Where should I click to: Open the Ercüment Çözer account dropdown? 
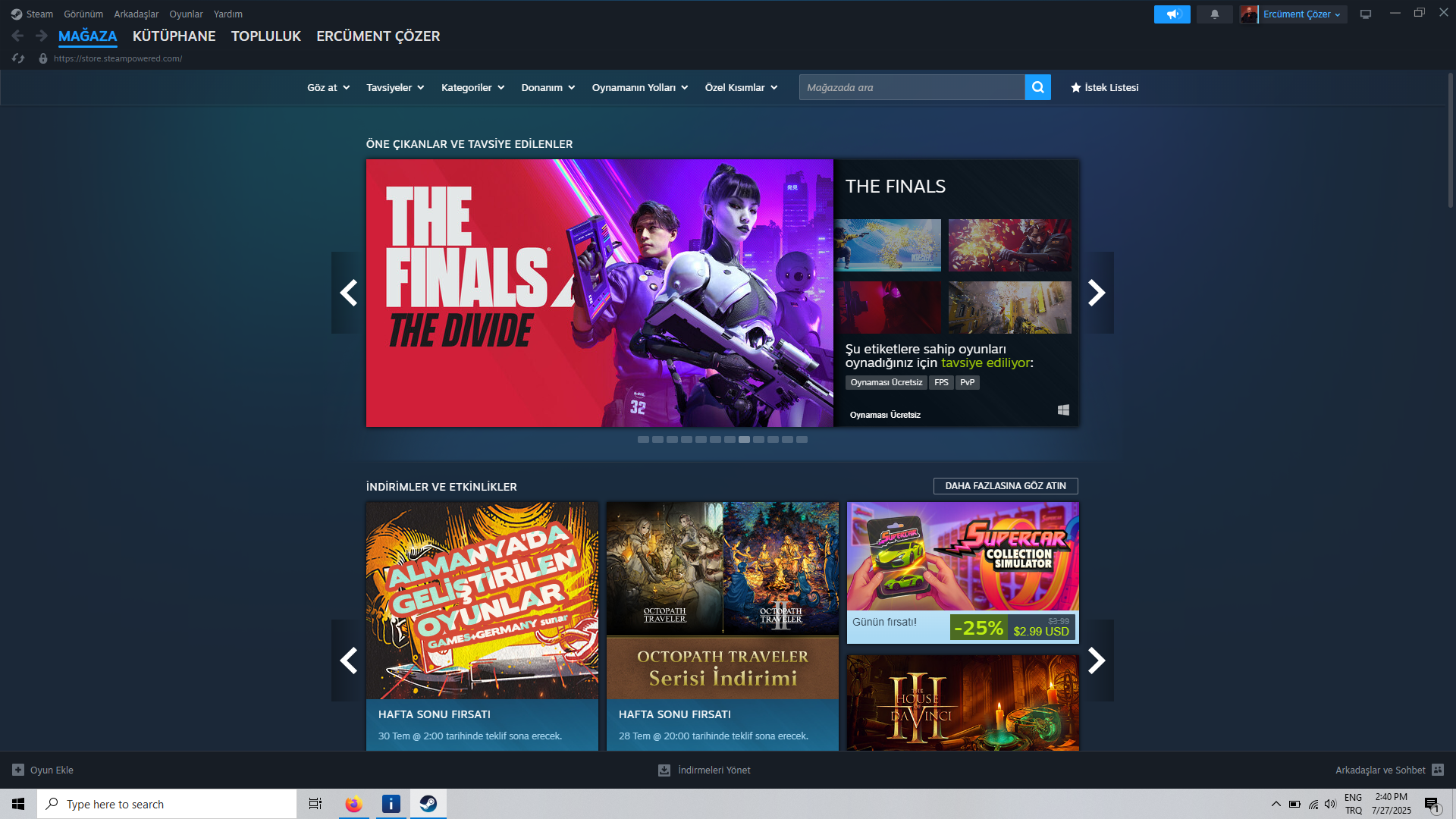click(x=1302, y=14)
